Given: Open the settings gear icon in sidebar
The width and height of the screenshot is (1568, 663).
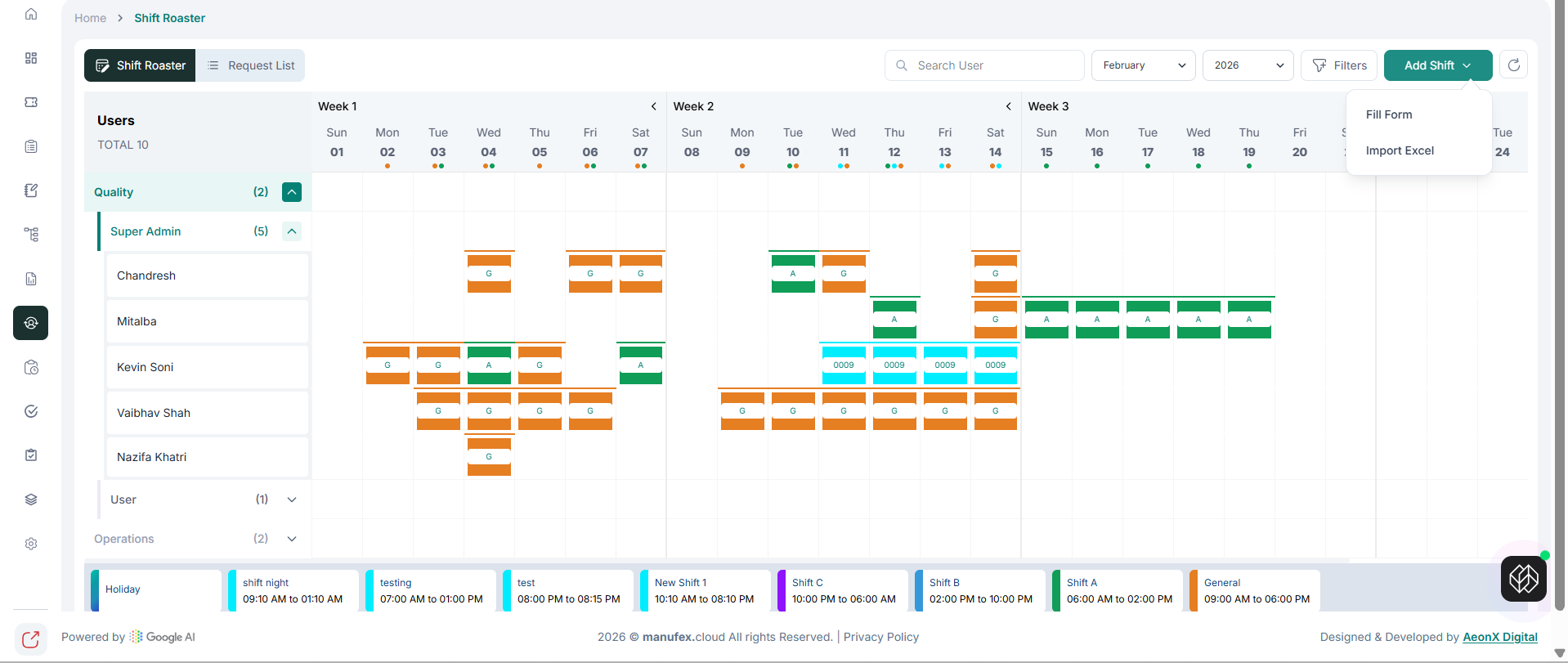Looking at the screenshot, I should coord(31,544).
